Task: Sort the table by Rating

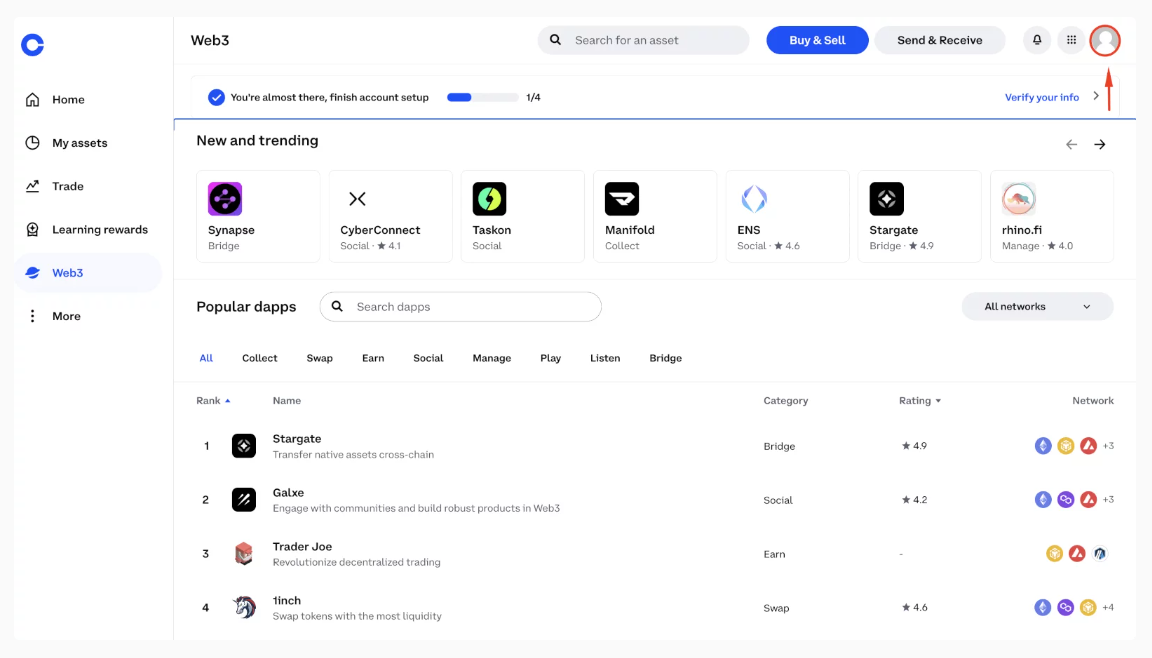Action: click(x=920, y=400)
